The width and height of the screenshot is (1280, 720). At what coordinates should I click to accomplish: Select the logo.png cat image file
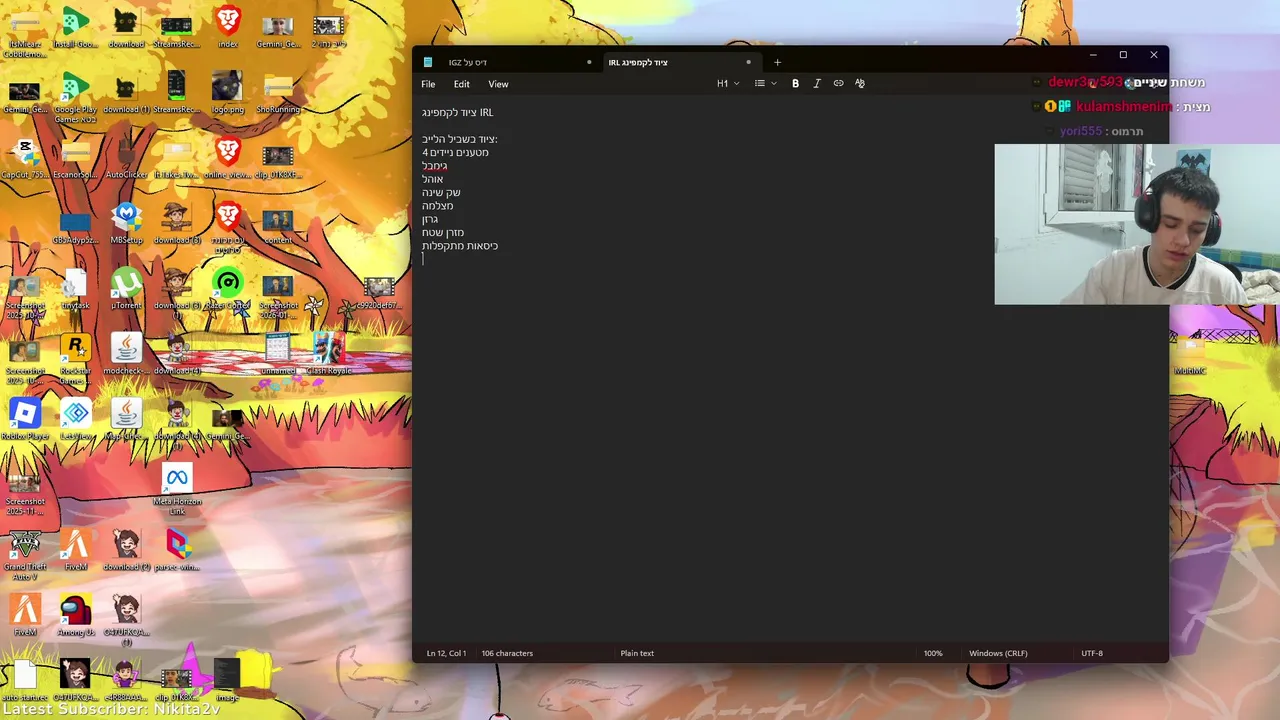pyautogui.click(x=228, y=93)
